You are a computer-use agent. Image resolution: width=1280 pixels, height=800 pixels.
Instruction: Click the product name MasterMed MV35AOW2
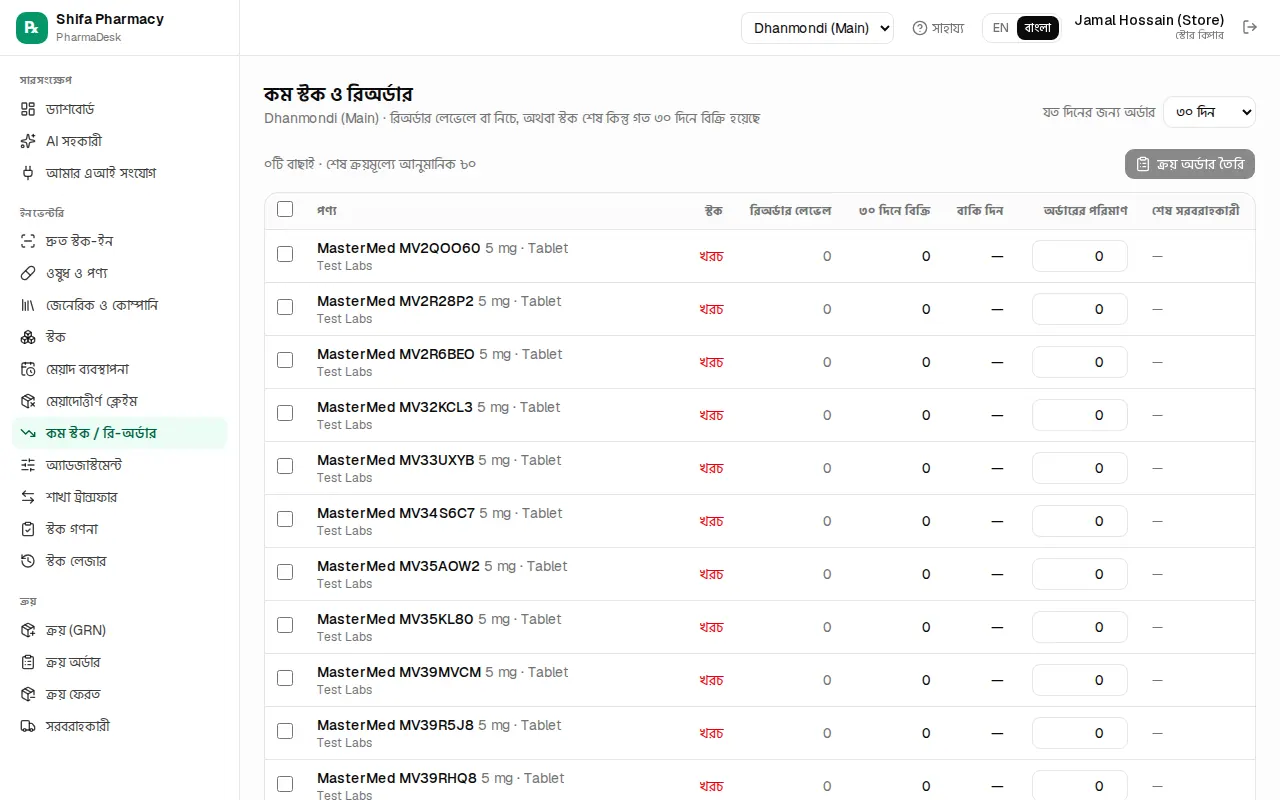(x=398, y=566)
